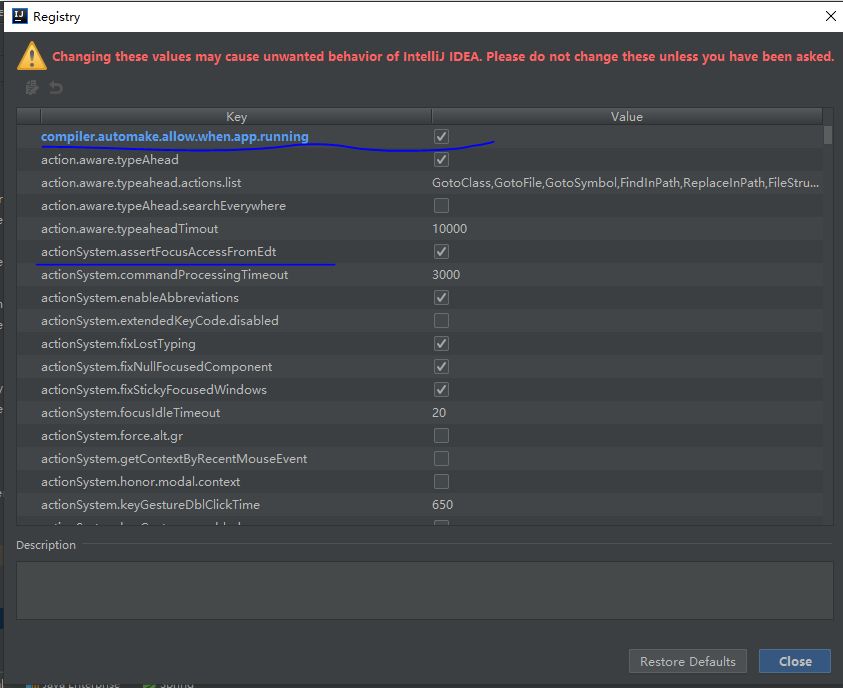The height and width of the screenshot is (688, 843).
Task: Click the Restore Defaults button
Action: [688, 661]
